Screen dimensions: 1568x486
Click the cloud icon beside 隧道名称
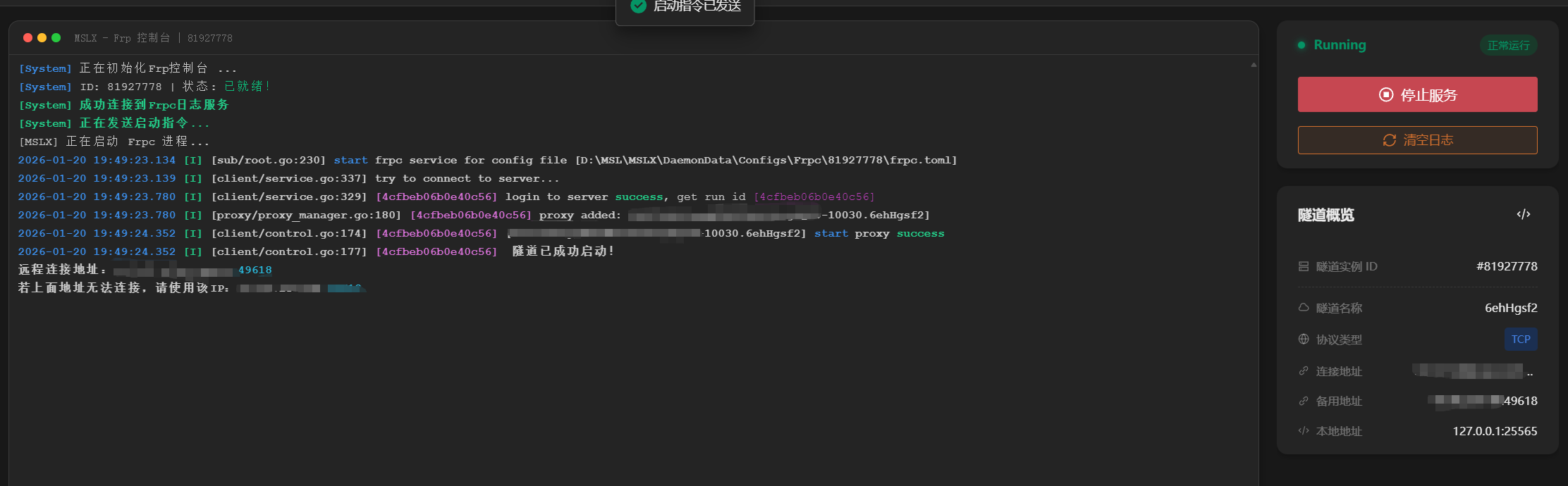pyautogui.click(x=1304, y=308)
